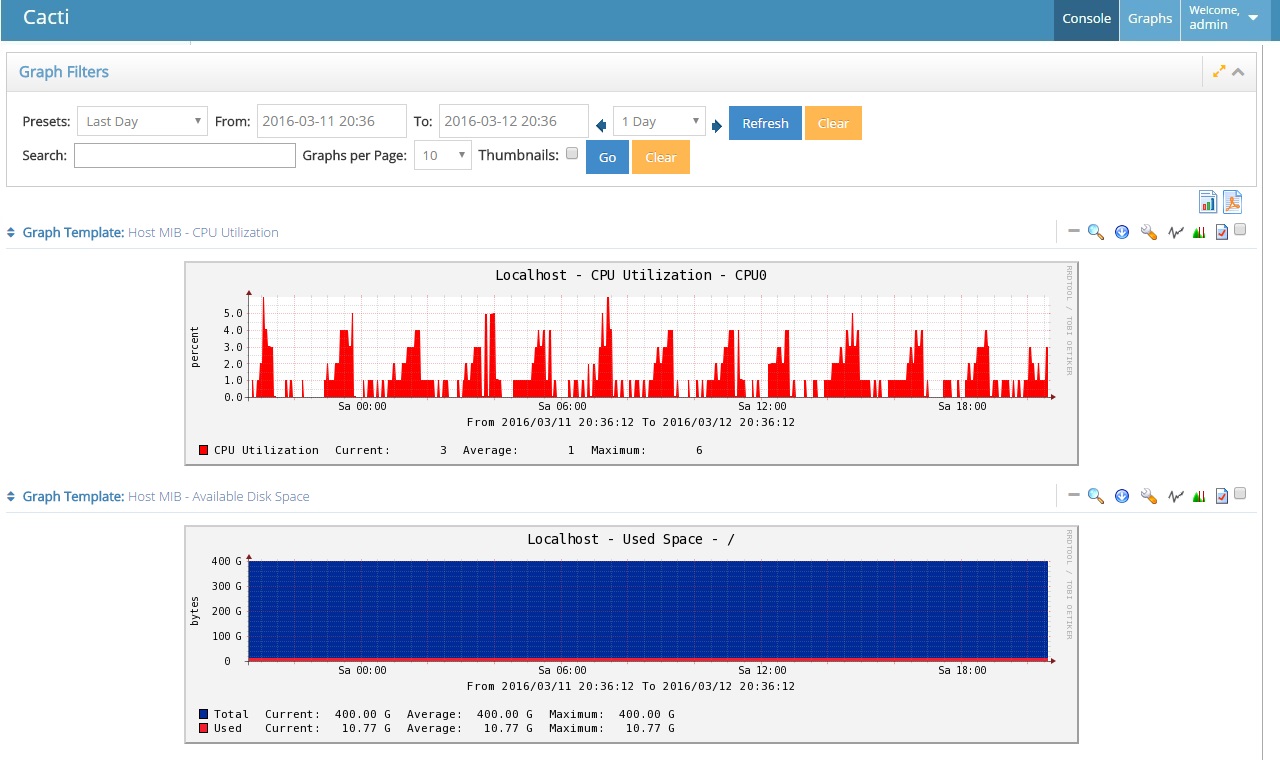The height and width of the screenshot is (760, 1280).
Task: Shift the time span backward with the left arrow
Action: click(x=601, y=125)
